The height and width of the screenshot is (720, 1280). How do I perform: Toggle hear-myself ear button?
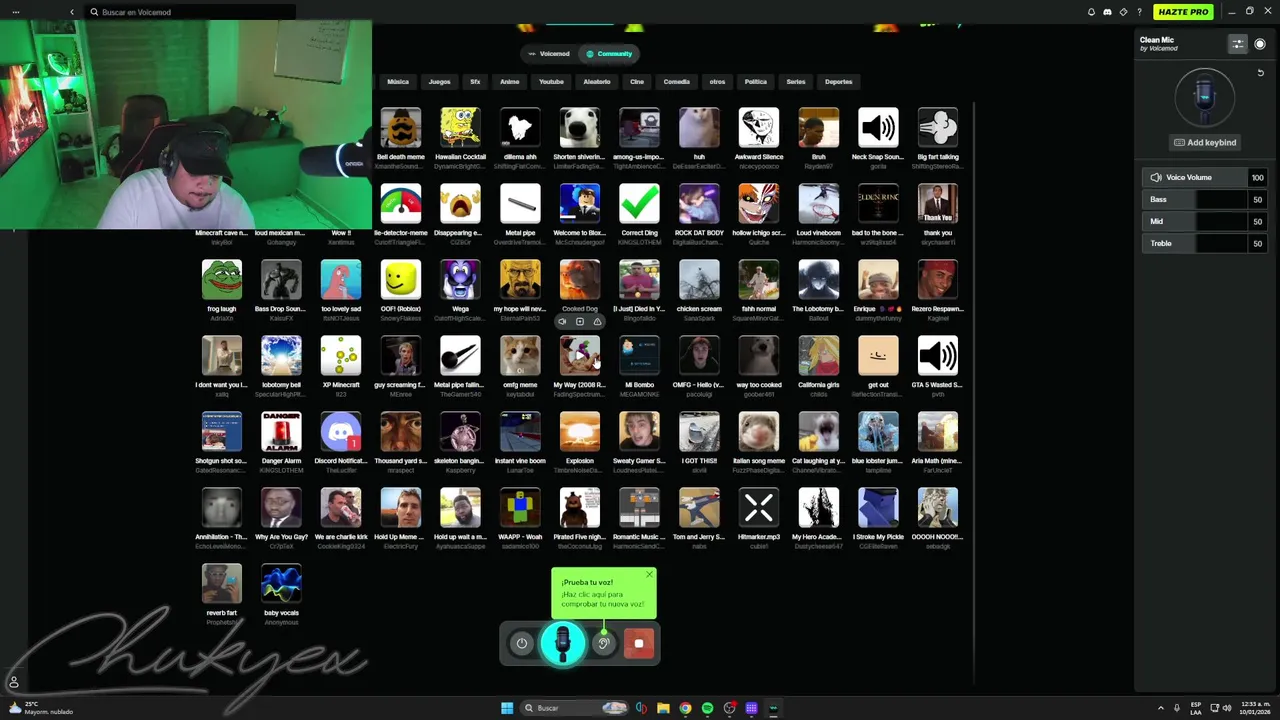point(603,643)
